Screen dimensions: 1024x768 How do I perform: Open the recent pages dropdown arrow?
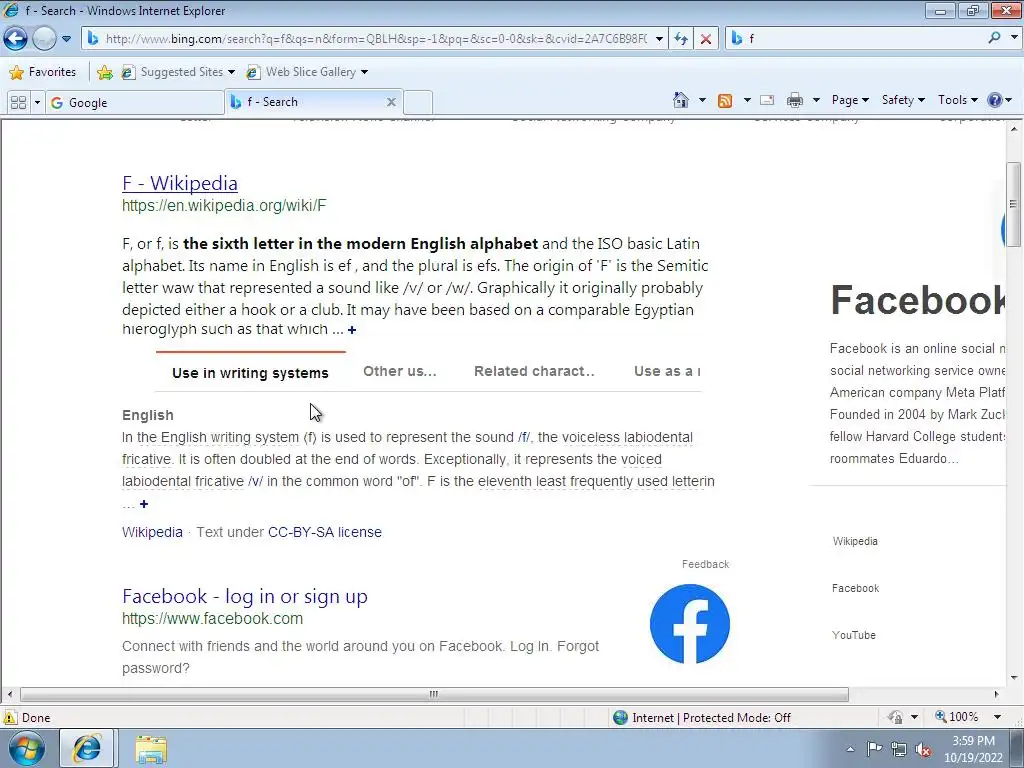[66, 39]
